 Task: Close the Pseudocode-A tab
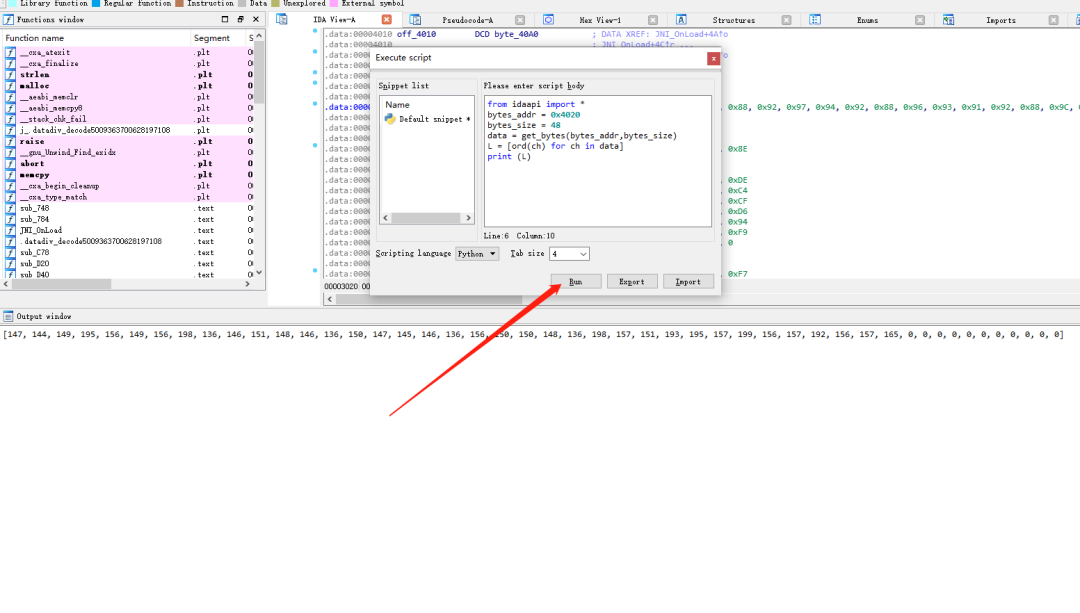520,20
